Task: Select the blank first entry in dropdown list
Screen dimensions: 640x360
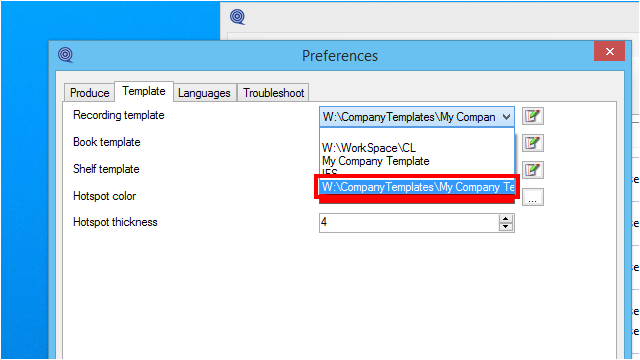Action: pyautogui.click(x=416, y=135)
